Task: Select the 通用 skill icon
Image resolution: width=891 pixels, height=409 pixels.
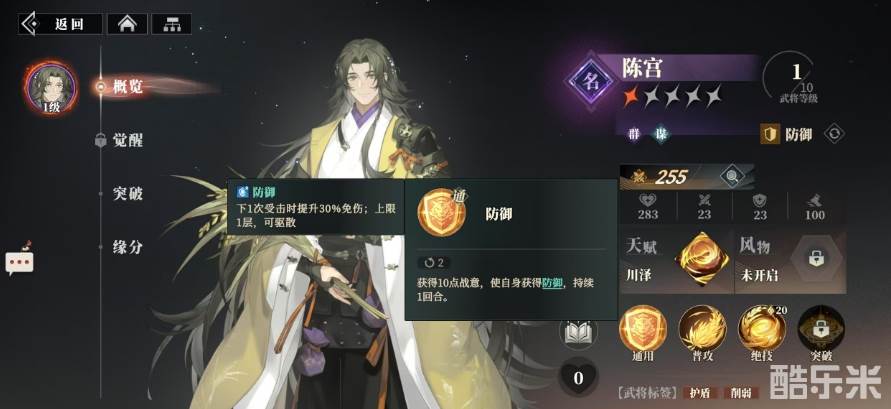Action: point(643,329)
